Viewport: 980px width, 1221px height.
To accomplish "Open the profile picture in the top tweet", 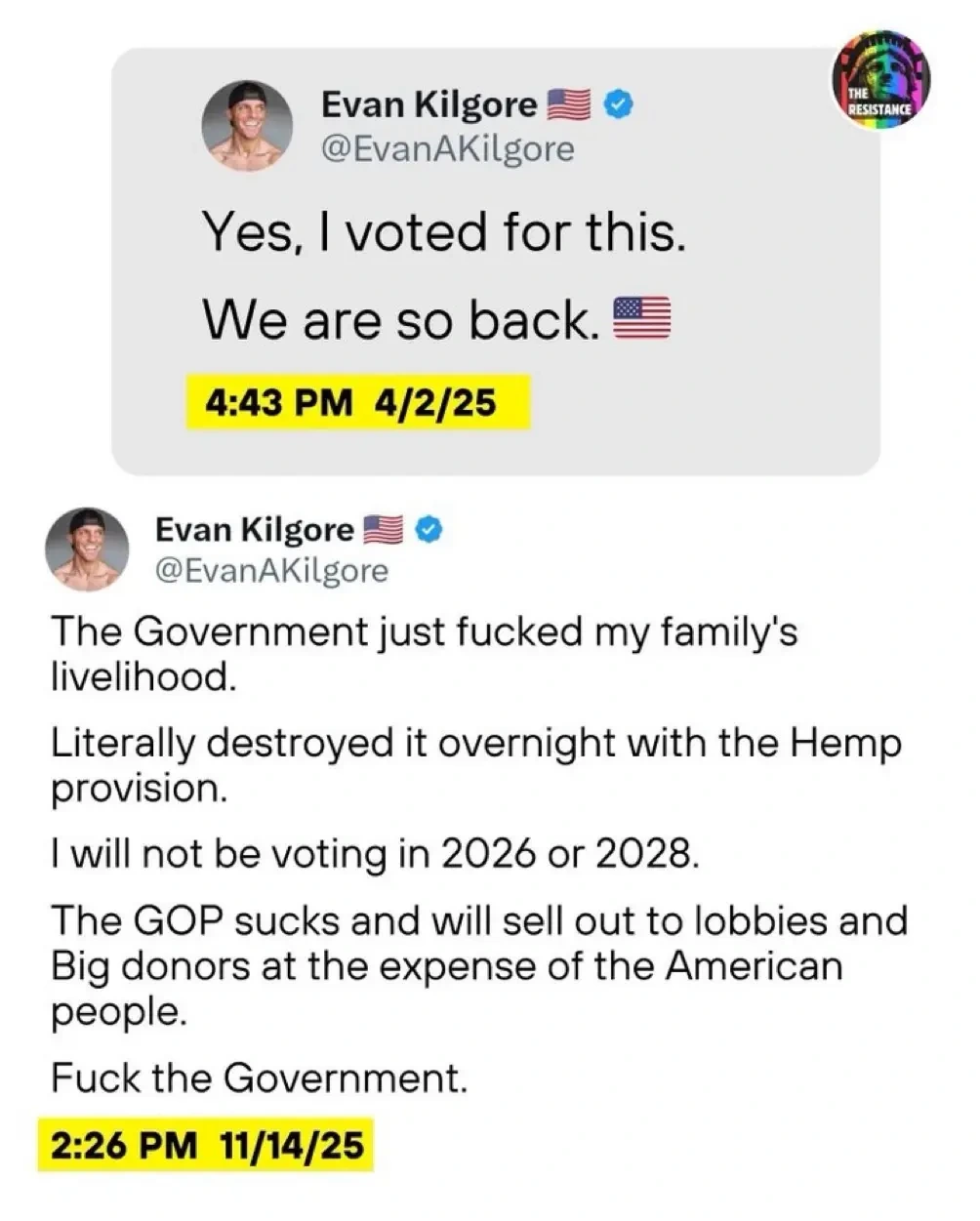I will click(248, 125).
